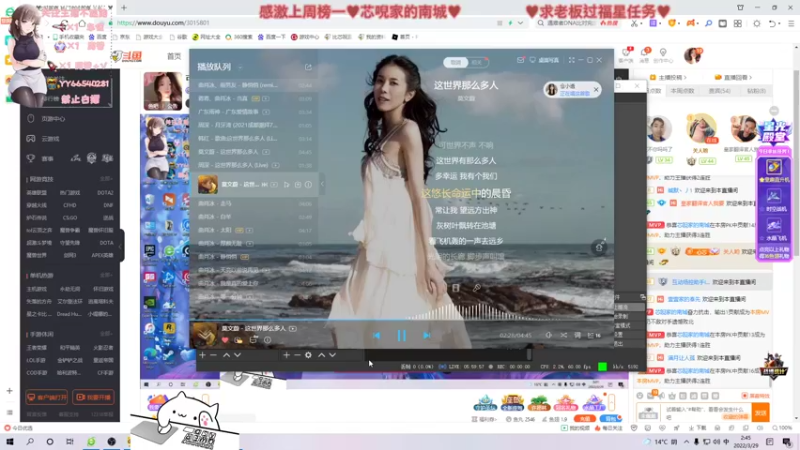Image resolution: width=800 pixels, height=450 pixels.
Task: Click the lyric line 这世界有那么多人
Action: click(465, 161)
